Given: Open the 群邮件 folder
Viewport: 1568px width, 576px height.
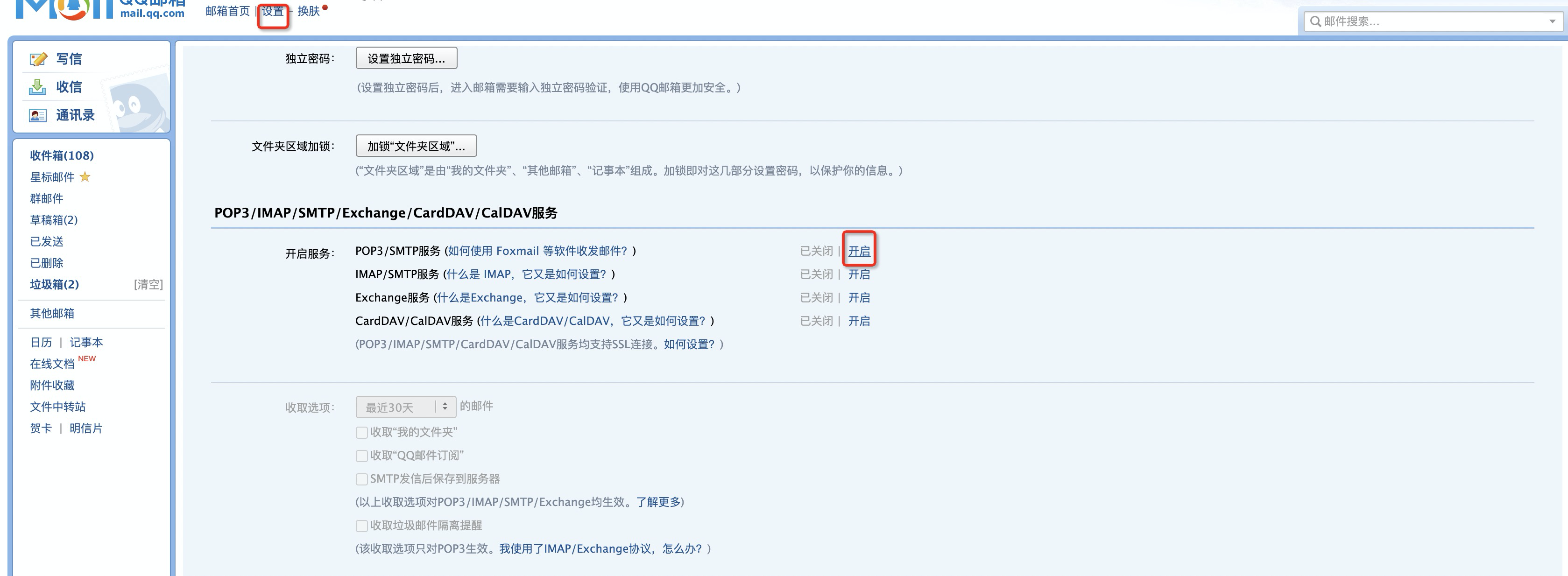Looking at the screenshot, I should click(x=47, y=198).
